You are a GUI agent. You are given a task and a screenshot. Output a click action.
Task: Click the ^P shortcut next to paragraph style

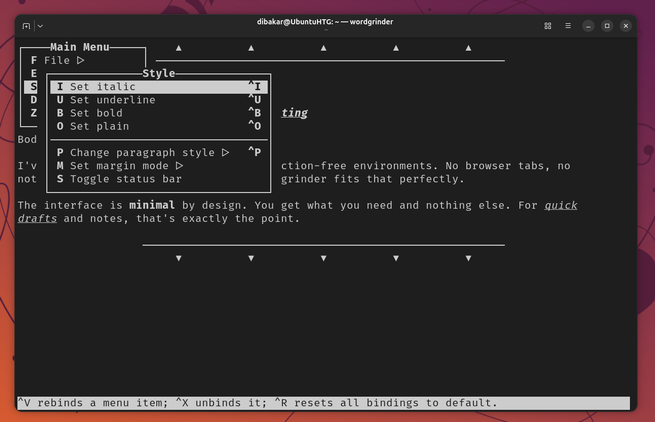(254, 153)
